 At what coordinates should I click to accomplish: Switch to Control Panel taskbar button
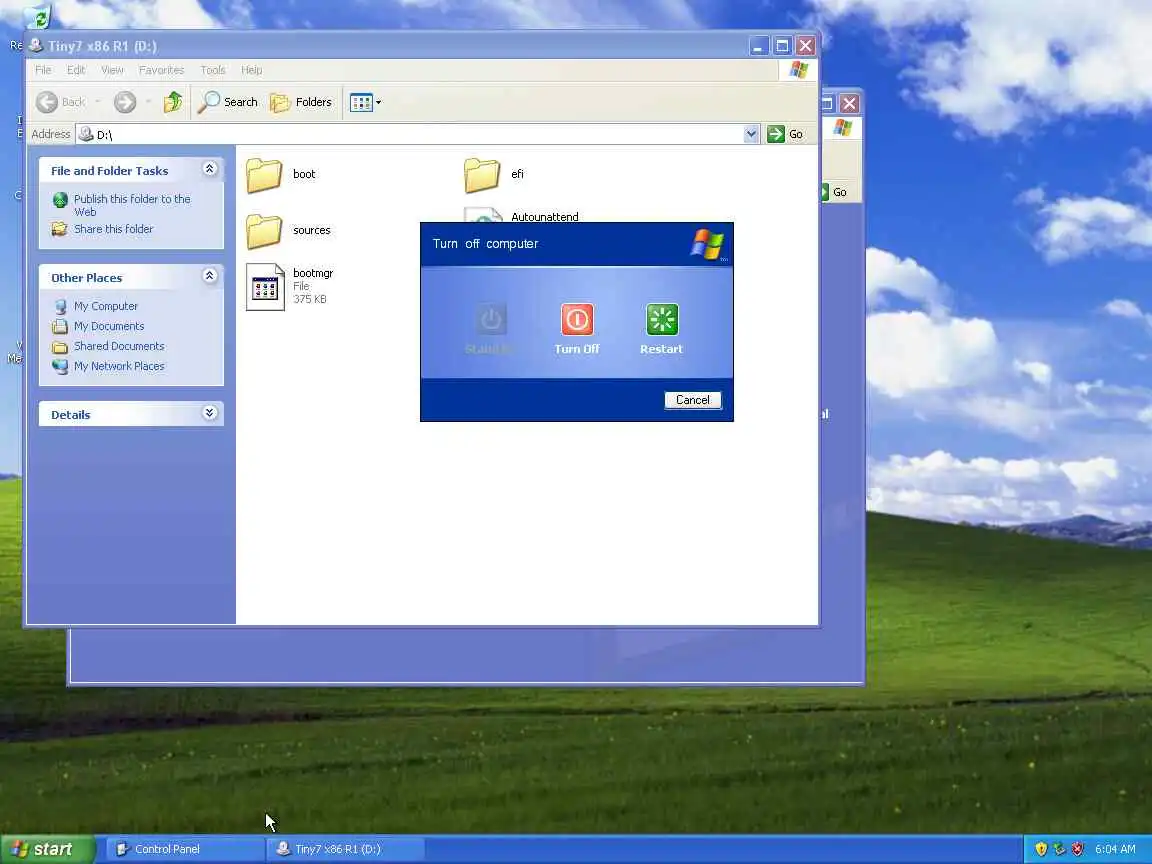point(183,849)
